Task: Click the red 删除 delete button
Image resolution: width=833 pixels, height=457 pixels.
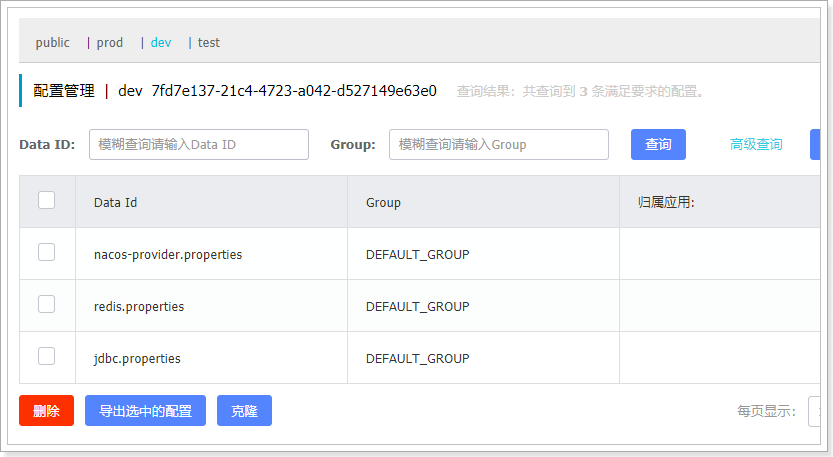Action: click(46, 411)
